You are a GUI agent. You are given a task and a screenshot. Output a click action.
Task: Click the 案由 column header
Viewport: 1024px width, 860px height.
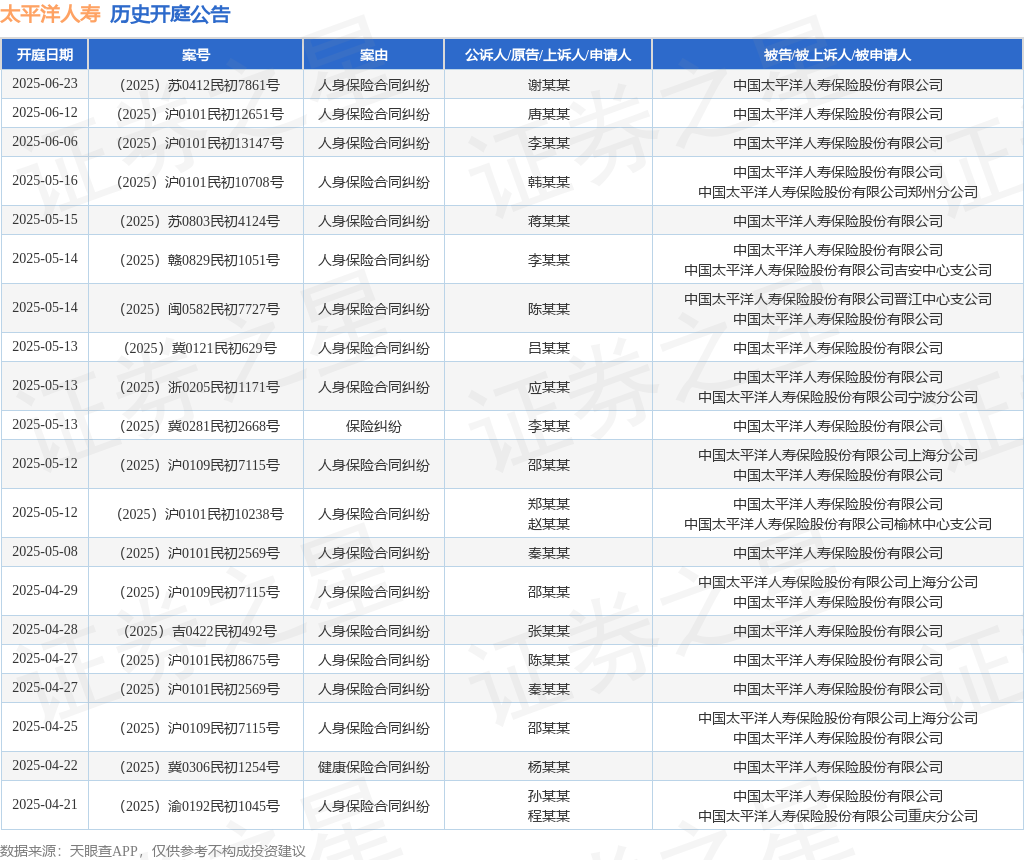click(x=374, y=55)
